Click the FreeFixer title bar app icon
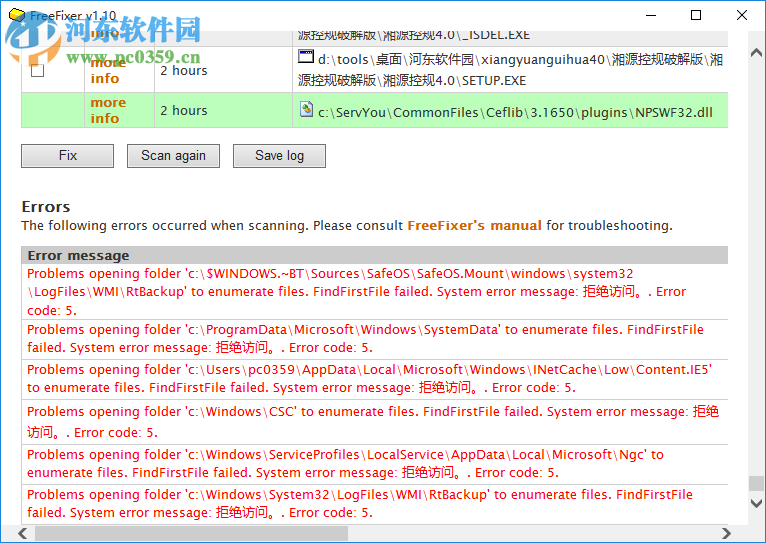This screenshot has width=766, height=543. point(17,15)
